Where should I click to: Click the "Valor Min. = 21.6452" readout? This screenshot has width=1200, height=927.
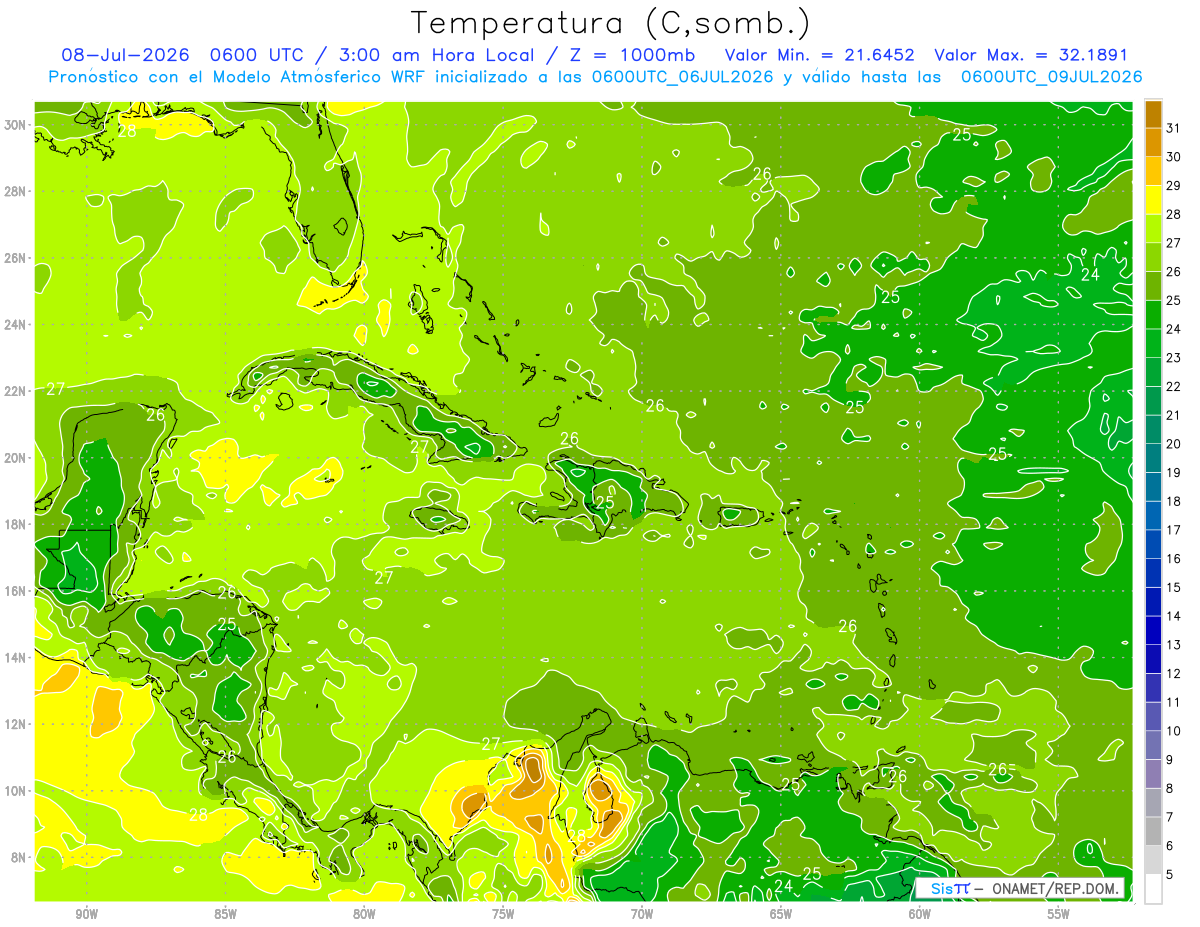coord(820,55)
